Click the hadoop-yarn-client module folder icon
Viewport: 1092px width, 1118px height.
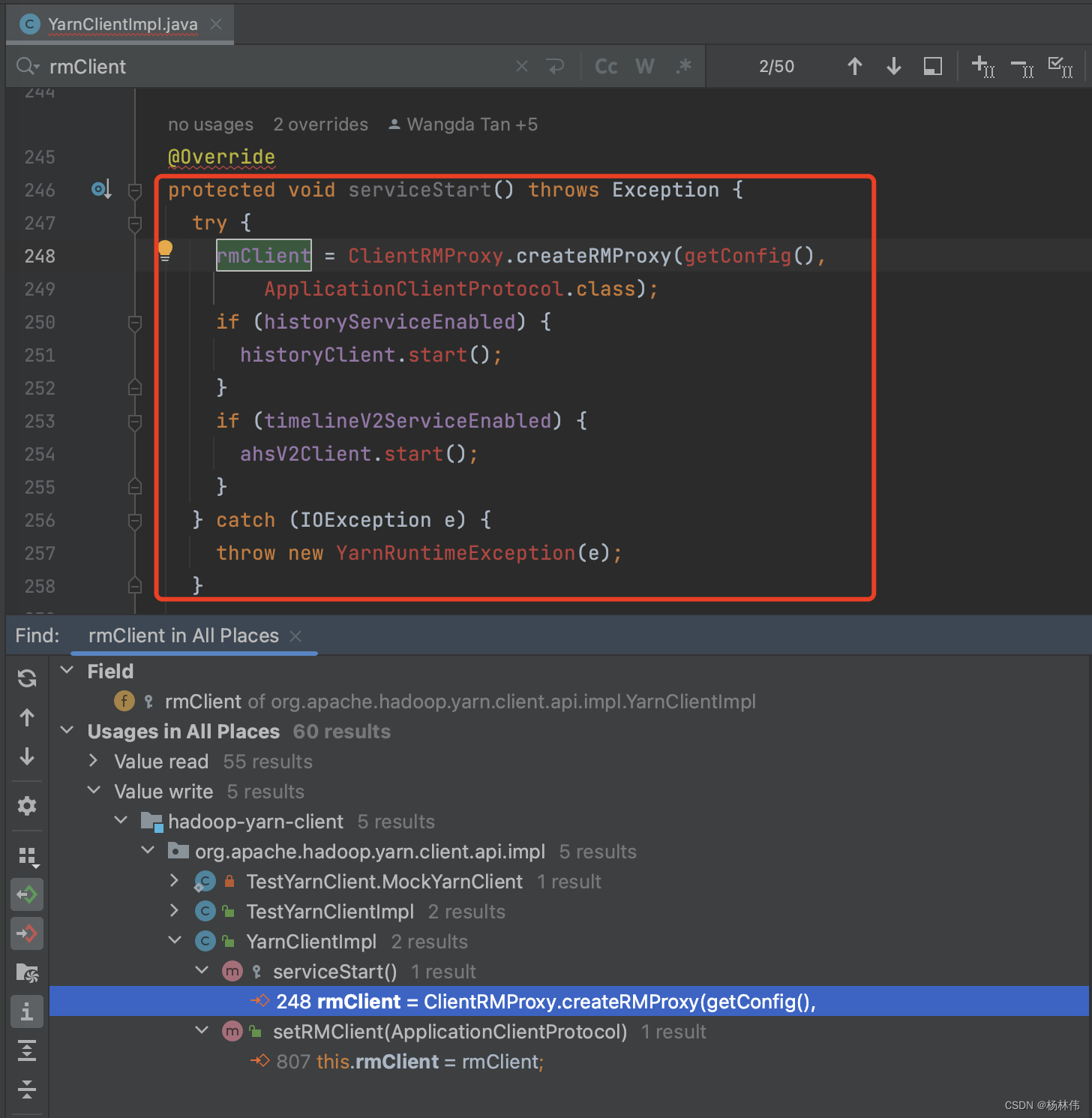click(152, 822)
